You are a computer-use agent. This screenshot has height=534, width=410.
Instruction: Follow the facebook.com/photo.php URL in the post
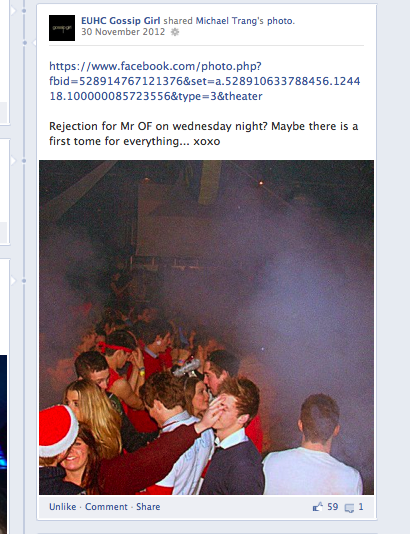click(x=204, y=81)
